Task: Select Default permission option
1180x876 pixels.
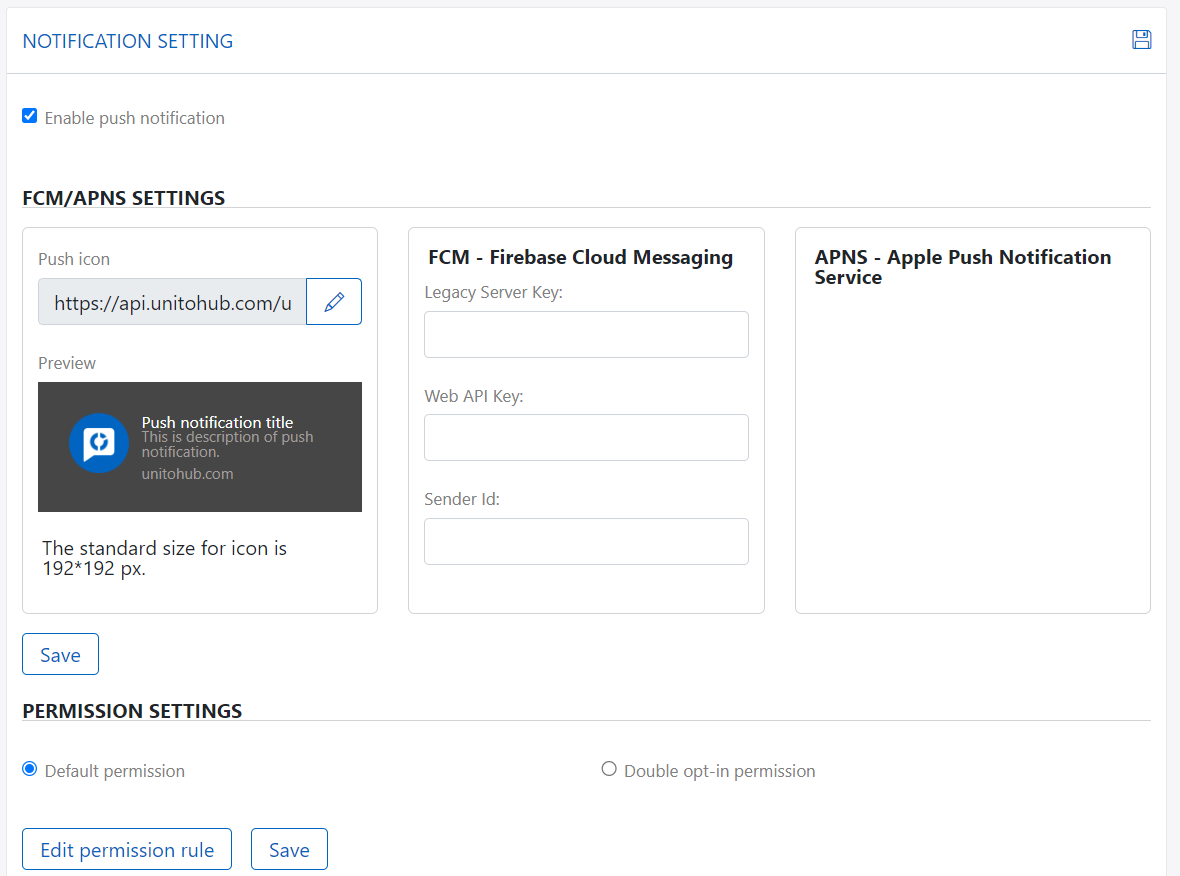Action: [29, 768]
